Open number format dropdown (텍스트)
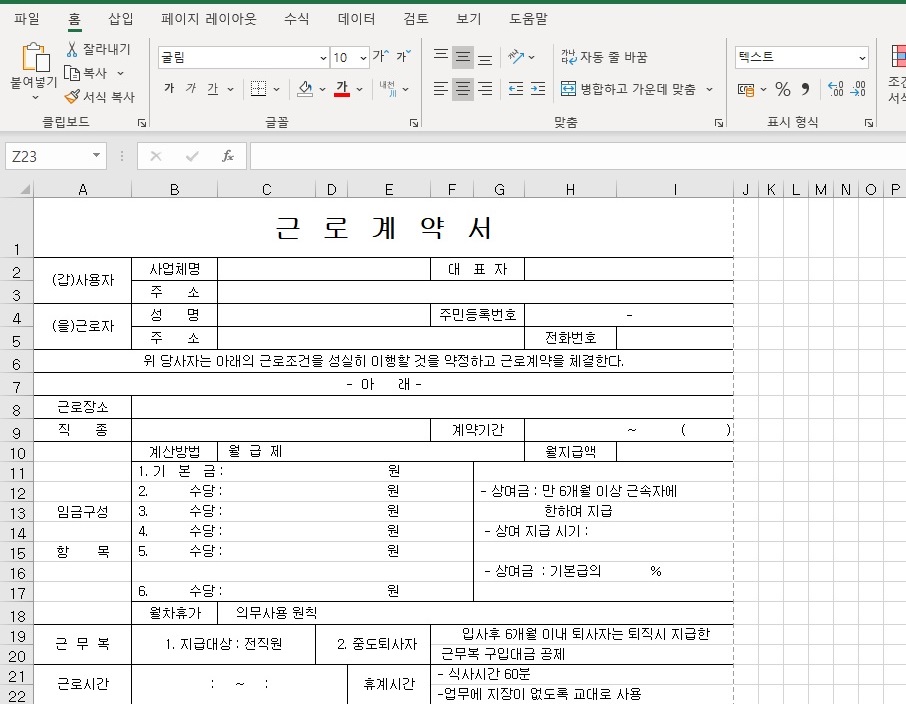Viewport: 906px width, 704px height. (x=862, y=57)
